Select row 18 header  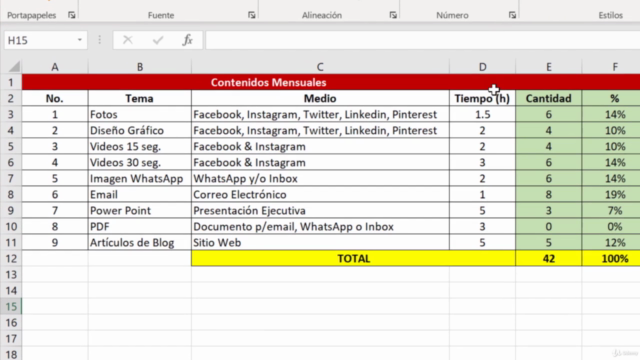pos(11,354)
